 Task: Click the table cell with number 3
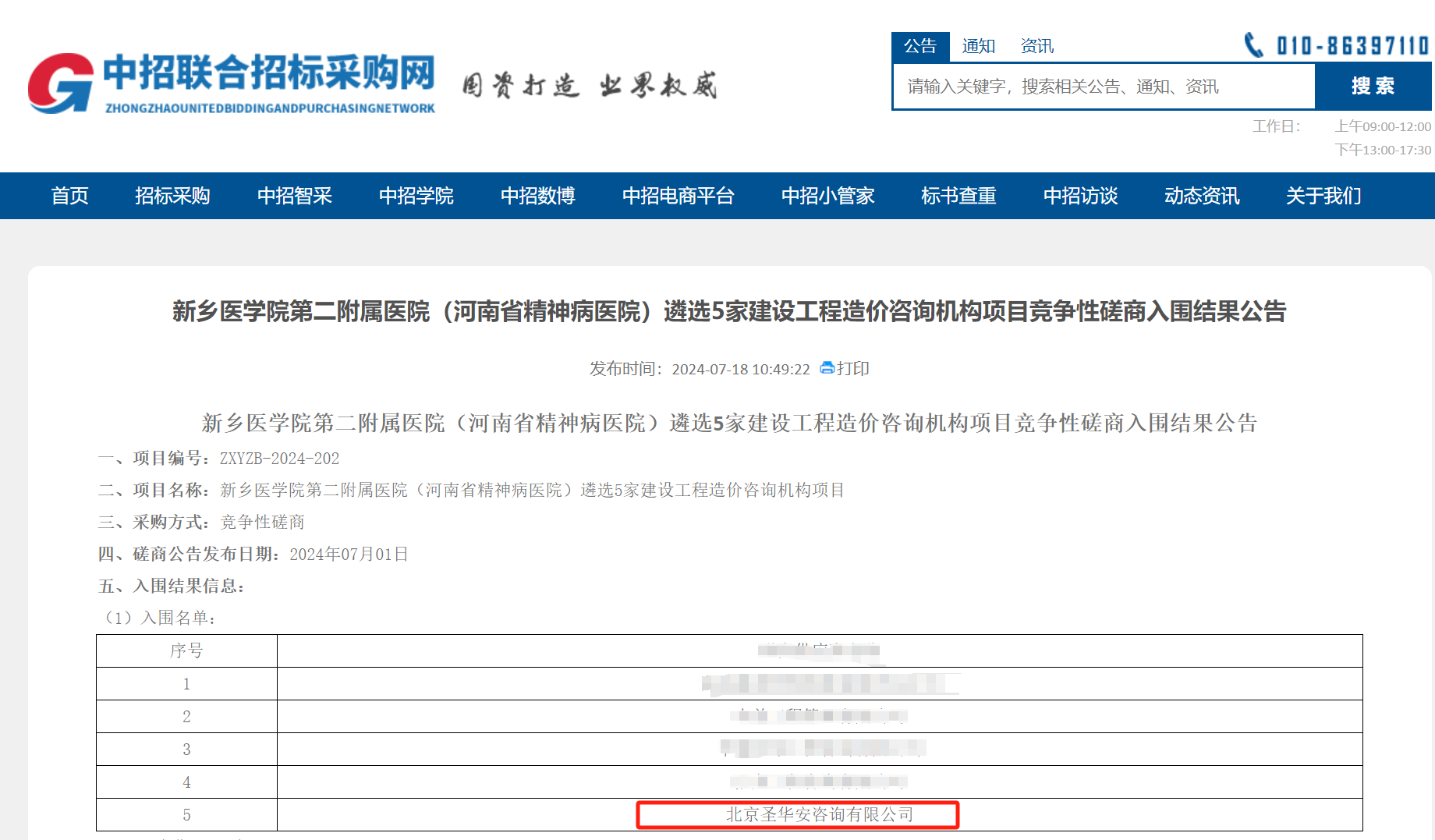pos(186,749)
